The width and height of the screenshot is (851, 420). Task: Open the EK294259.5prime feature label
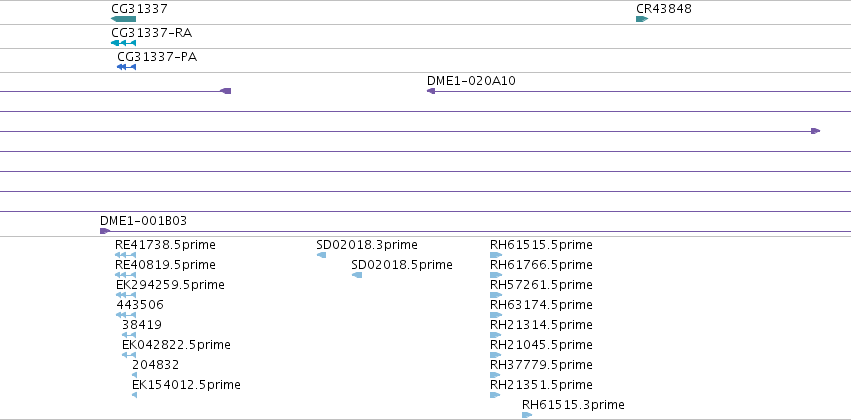click(x=170, y=285)
